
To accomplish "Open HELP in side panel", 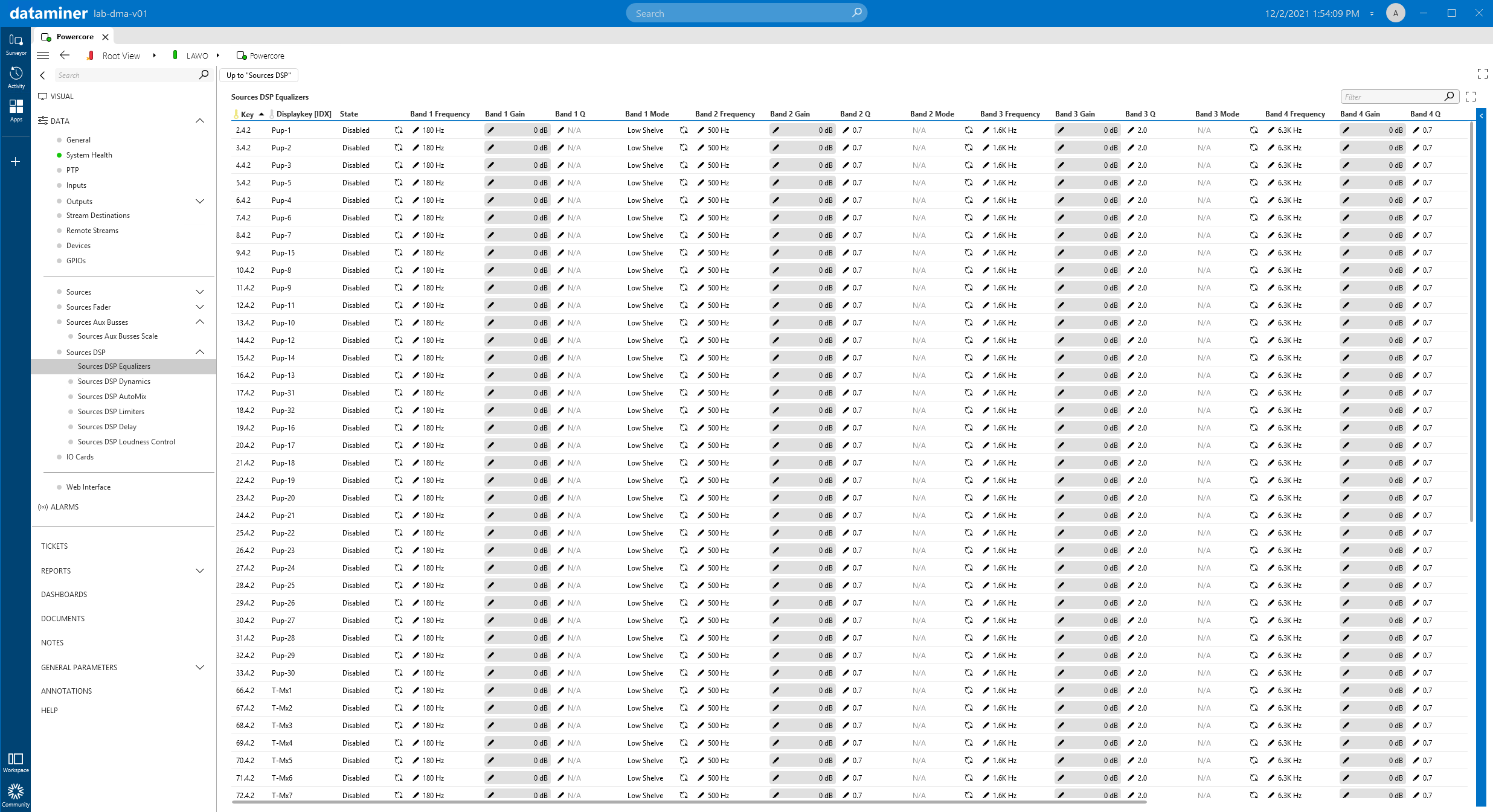I will [x=50, y=711].
